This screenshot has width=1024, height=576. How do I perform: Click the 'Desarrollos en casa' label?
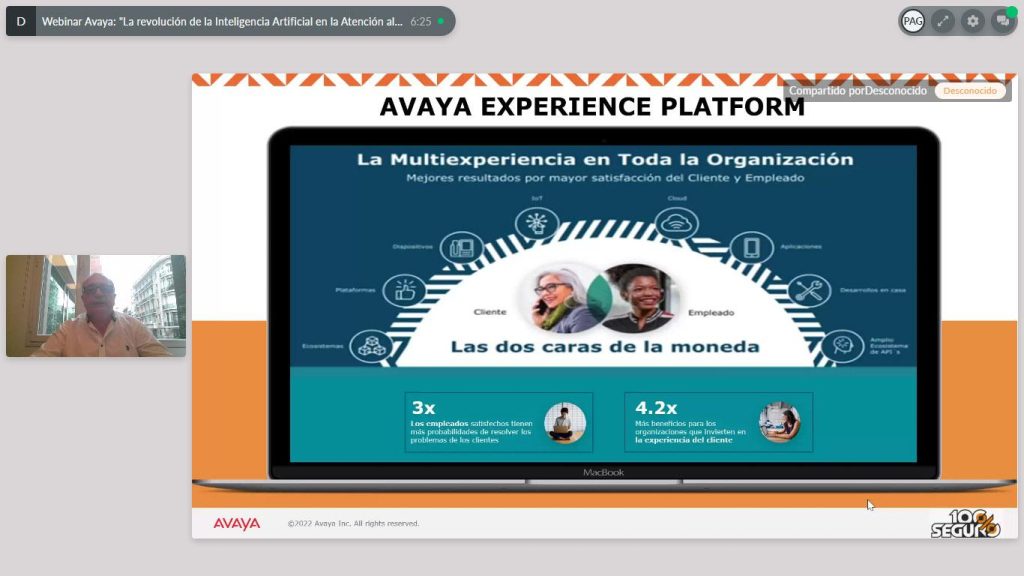(872, 290)
